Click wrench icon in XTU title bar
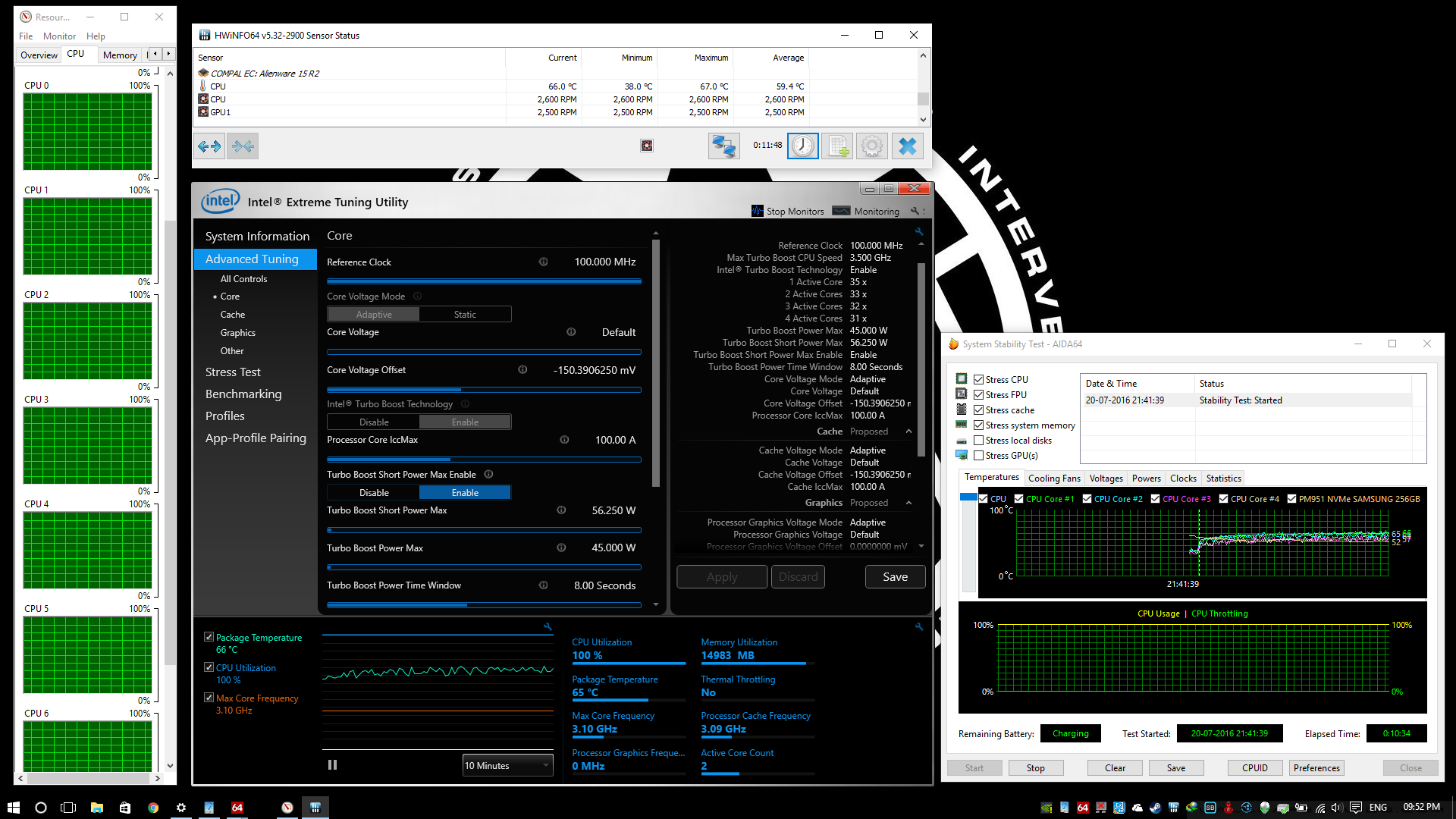Screen dimensions: 1456x819 pos(915,212)
